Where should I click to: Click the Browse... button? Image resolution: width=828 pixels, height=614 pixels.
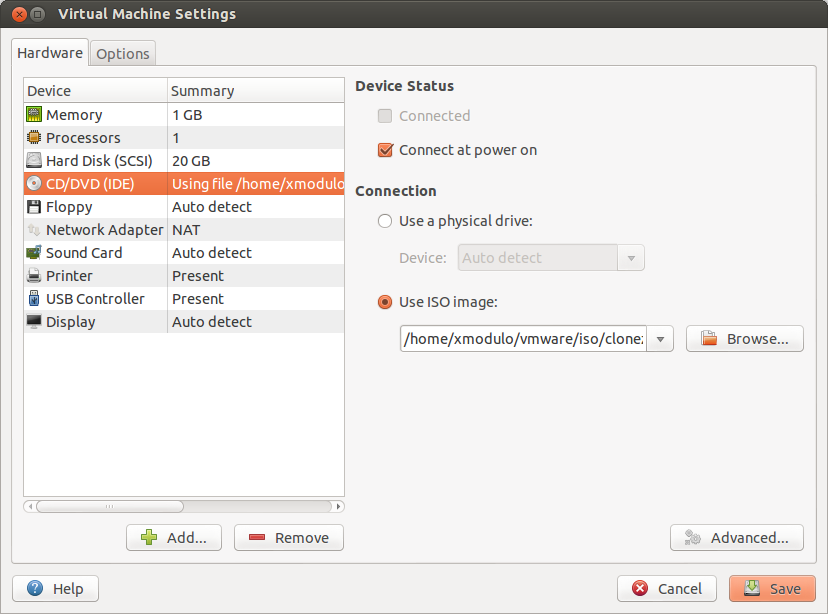coord(745,338)
